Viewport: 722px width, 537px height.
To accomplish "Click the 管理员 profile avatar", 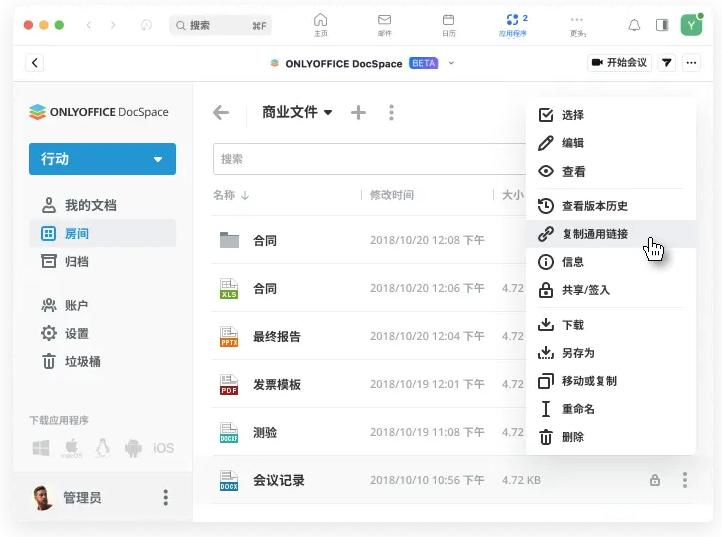I will (43, 497).
